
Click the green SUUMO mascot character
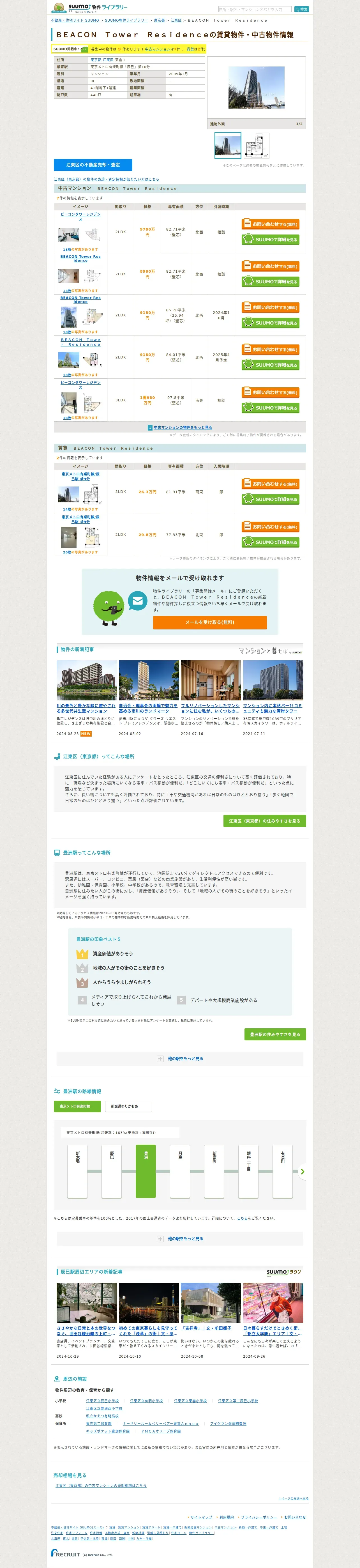tap(109, 608)
